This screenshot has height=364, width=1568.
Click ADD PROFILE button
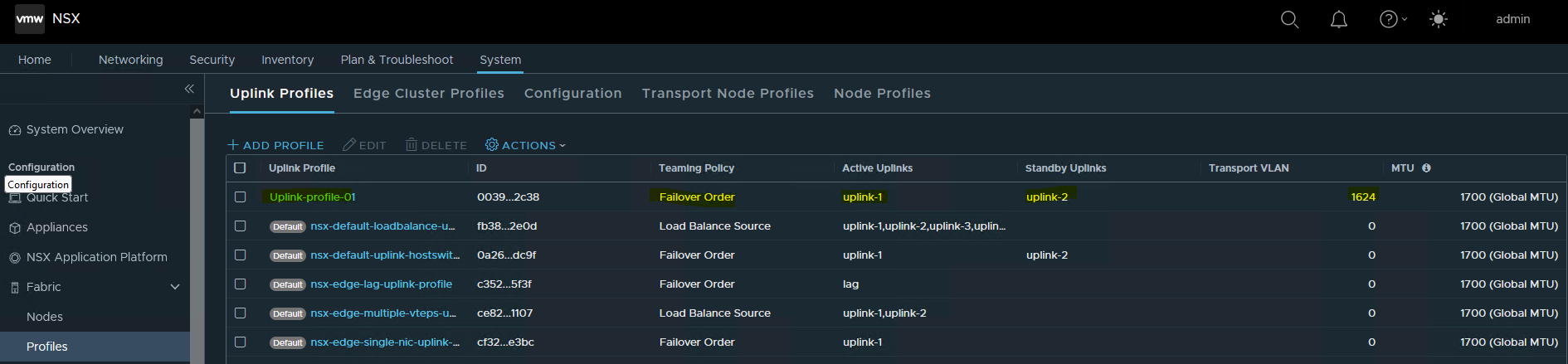tap(275, 145)
